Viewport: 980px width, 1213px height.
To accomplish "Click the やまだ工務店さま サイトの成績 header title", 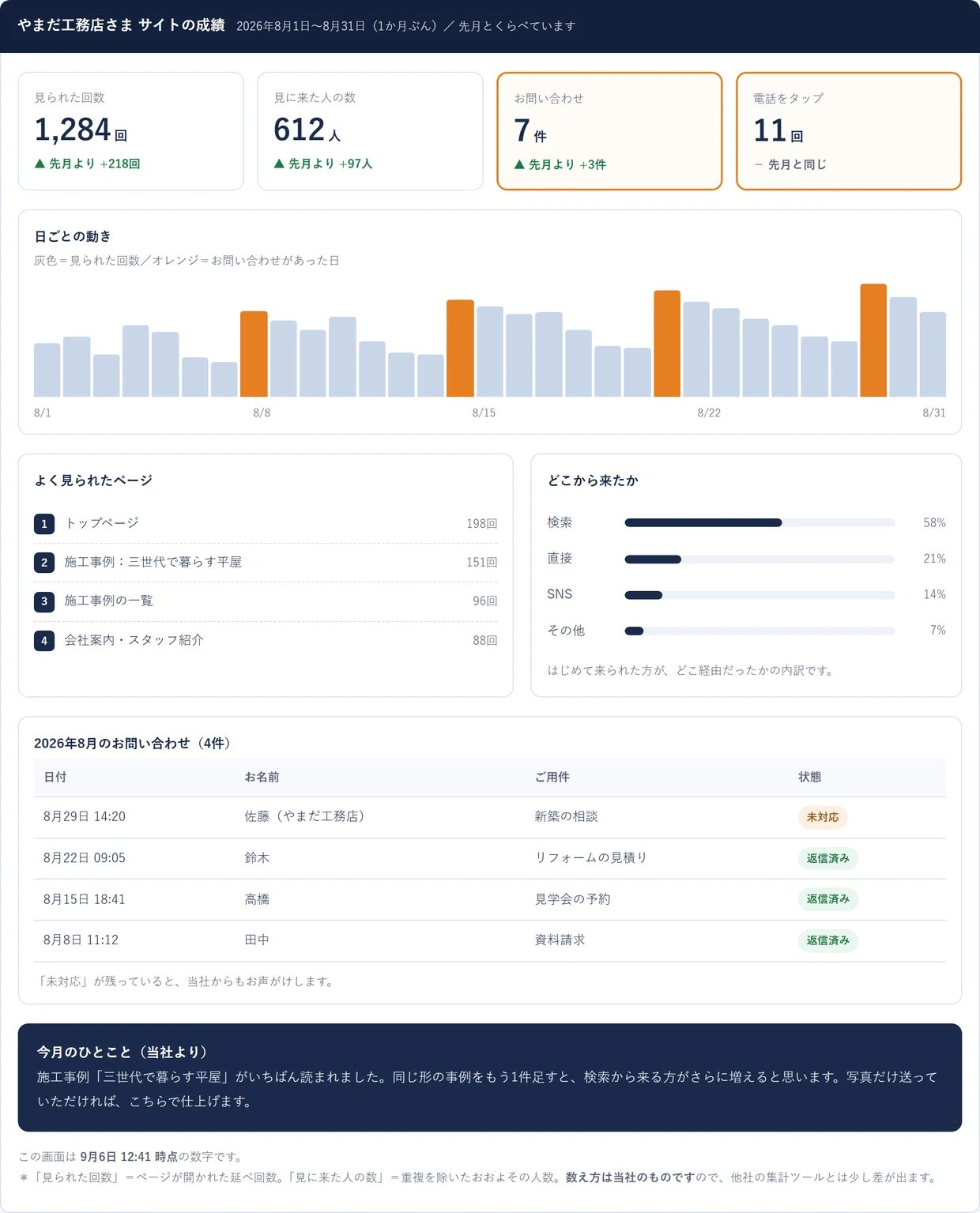I will tap(121, 25).
